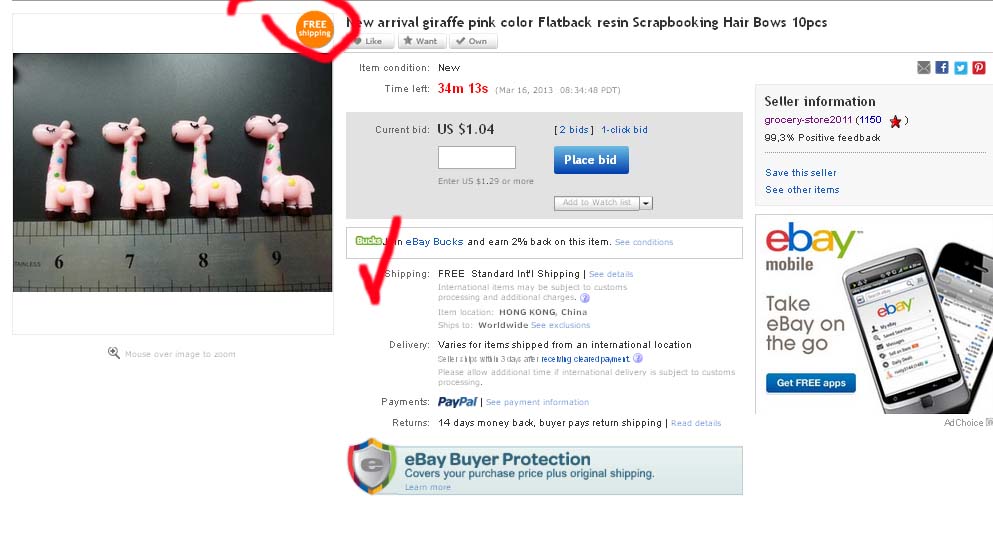Toggle the Own checkmark button

tap(472, 41)
